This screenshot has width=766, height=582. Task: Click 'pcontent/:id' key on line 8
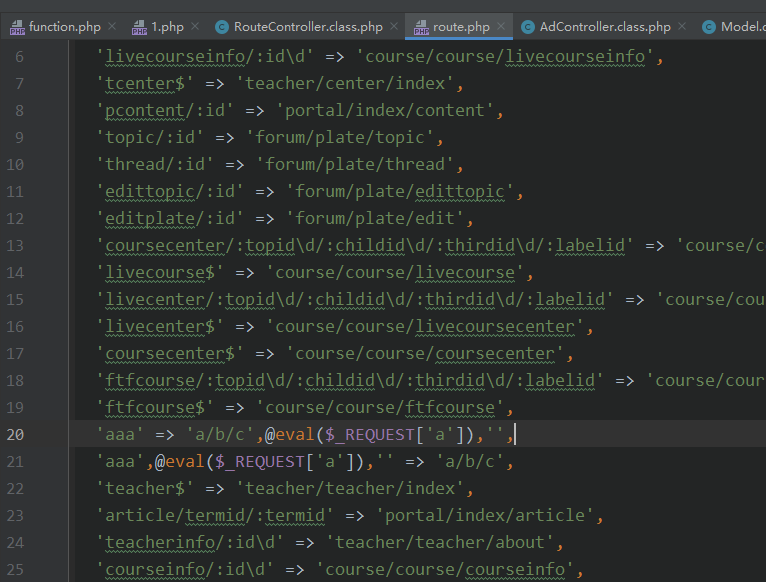(165, 110)
